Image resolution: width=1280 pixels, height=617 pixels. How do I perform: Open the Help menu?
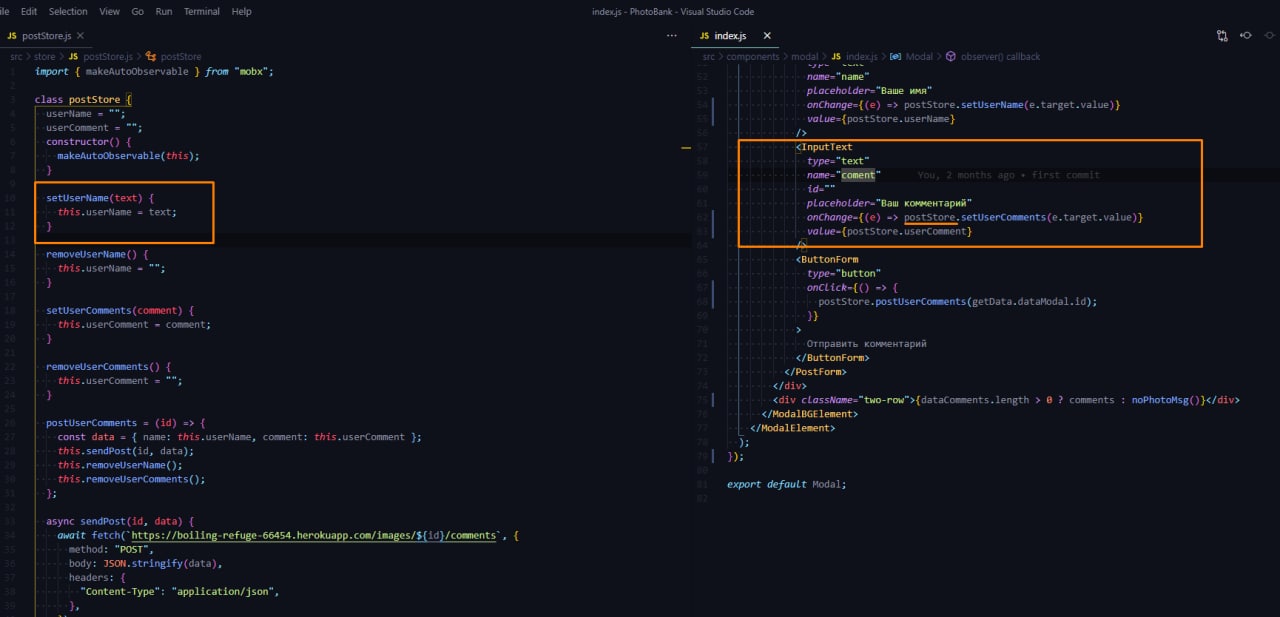tap(241, 11)
